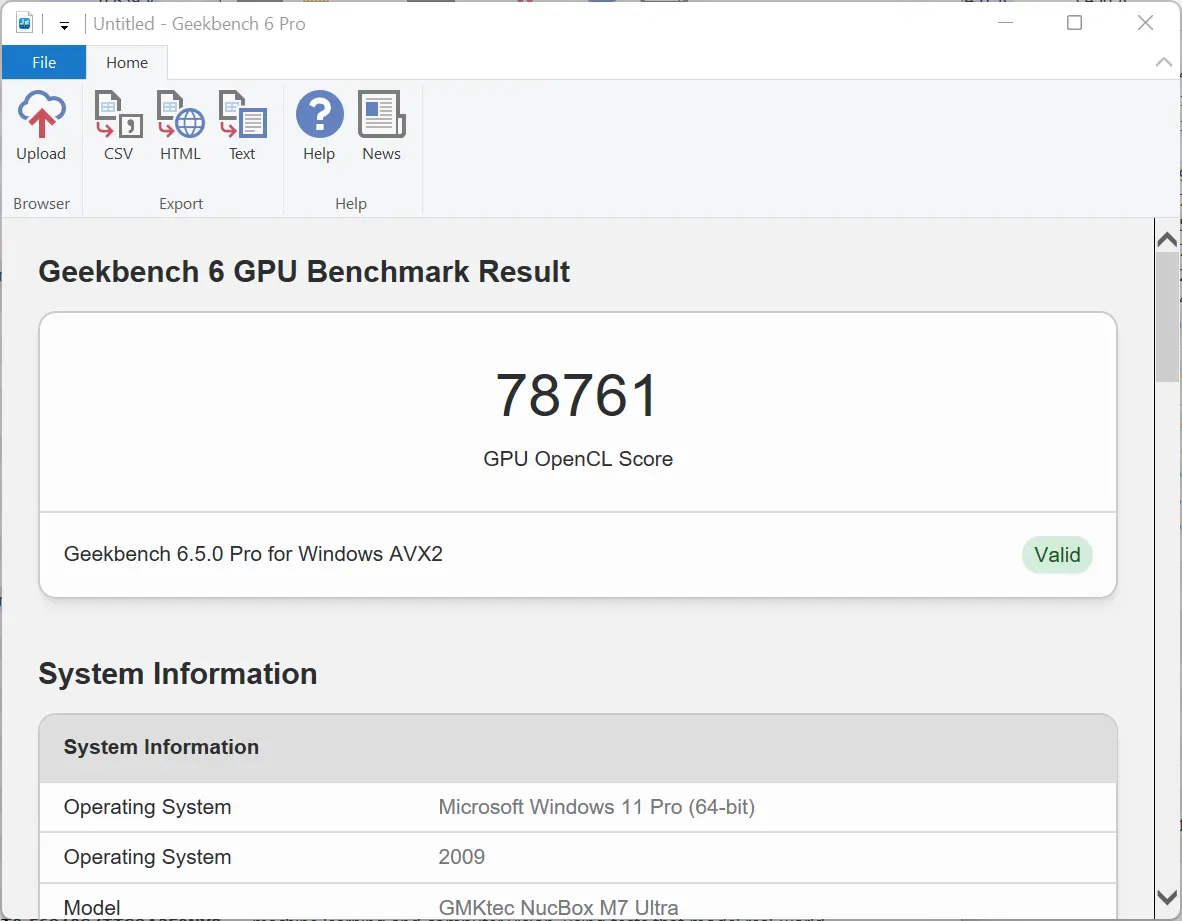Export results as CSV
The image size is (1182, 921).
[118, 117]
